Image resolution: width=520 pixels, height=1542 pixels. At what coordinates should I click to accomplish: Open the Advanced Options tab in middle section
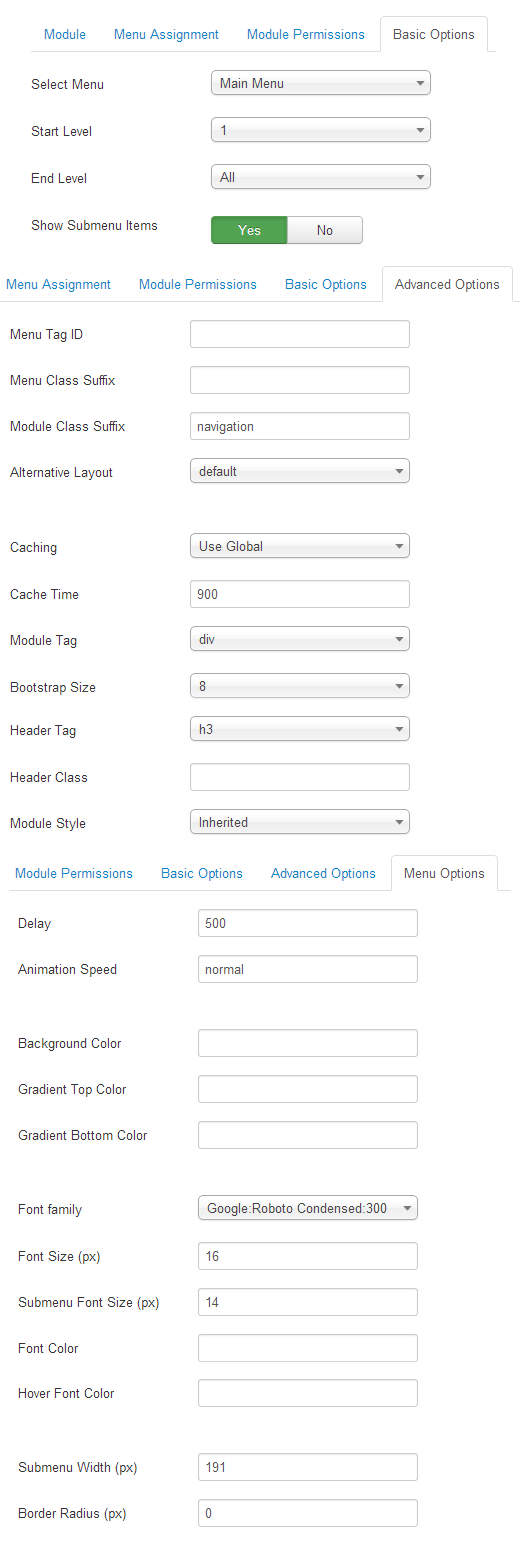[x=447, y=284]
